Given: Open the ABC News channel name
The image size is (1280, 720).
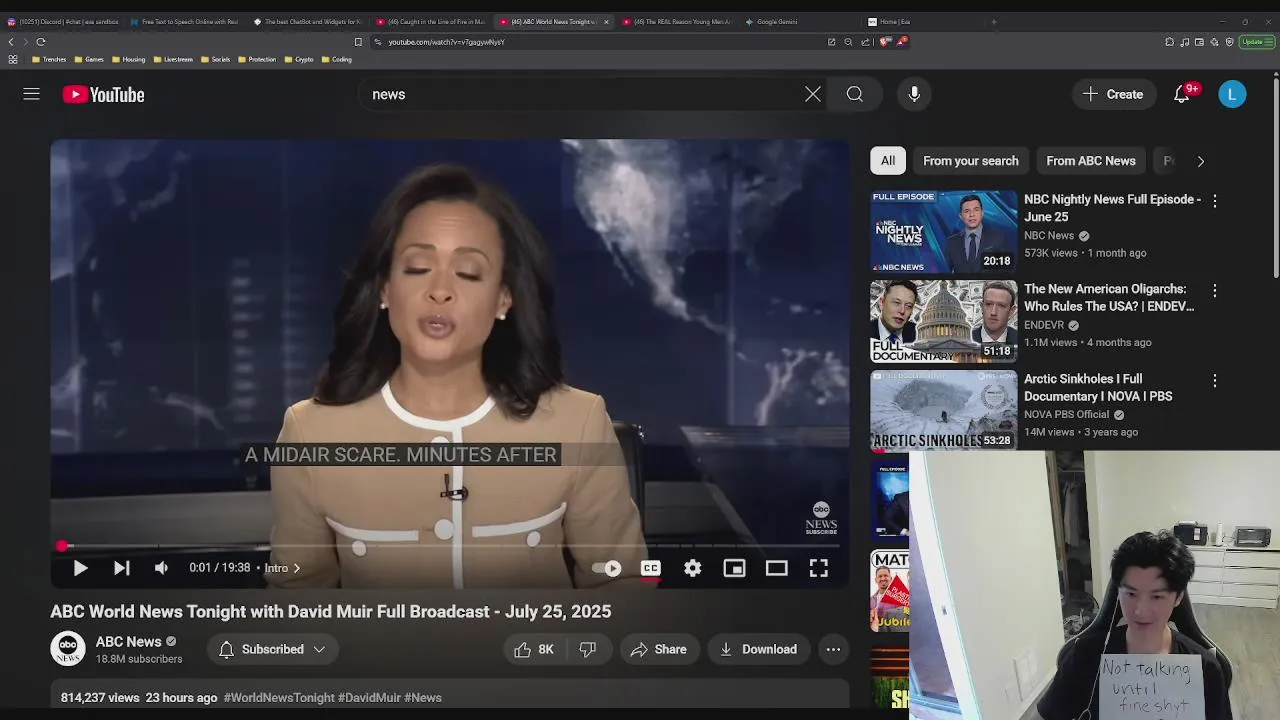Looking at the screenshot, I should click(x=128, y=642).
